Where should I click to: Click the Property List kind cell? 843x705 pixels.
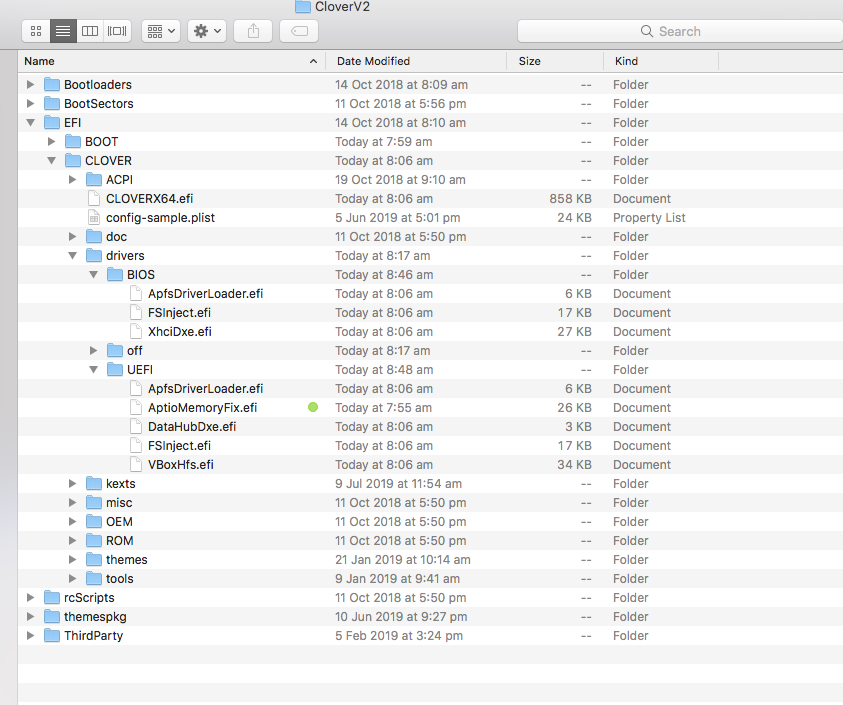[649, 217]
